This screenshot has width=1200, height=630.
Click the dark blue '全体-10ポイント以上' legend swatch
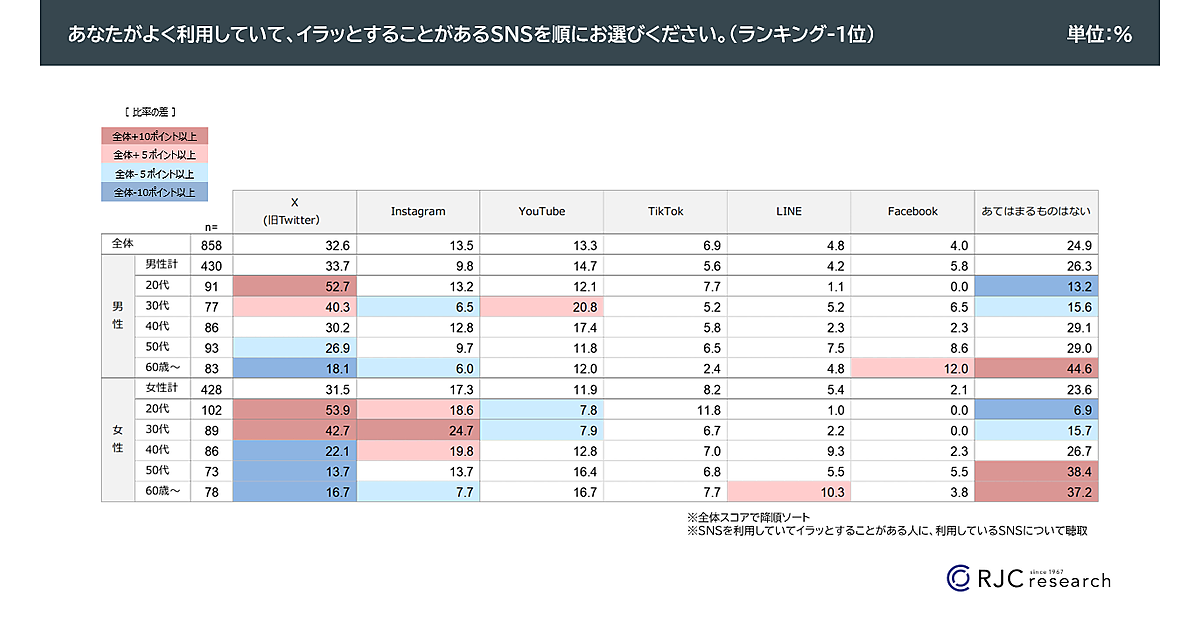pyautogui.click(x=154, y=192)
